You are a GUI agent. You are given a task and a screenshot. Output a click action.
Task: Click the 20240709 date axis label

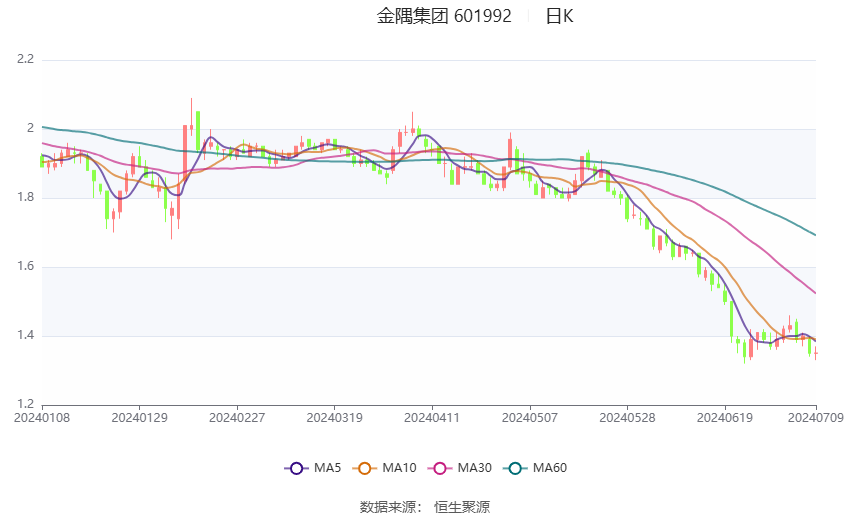[816, 418]
